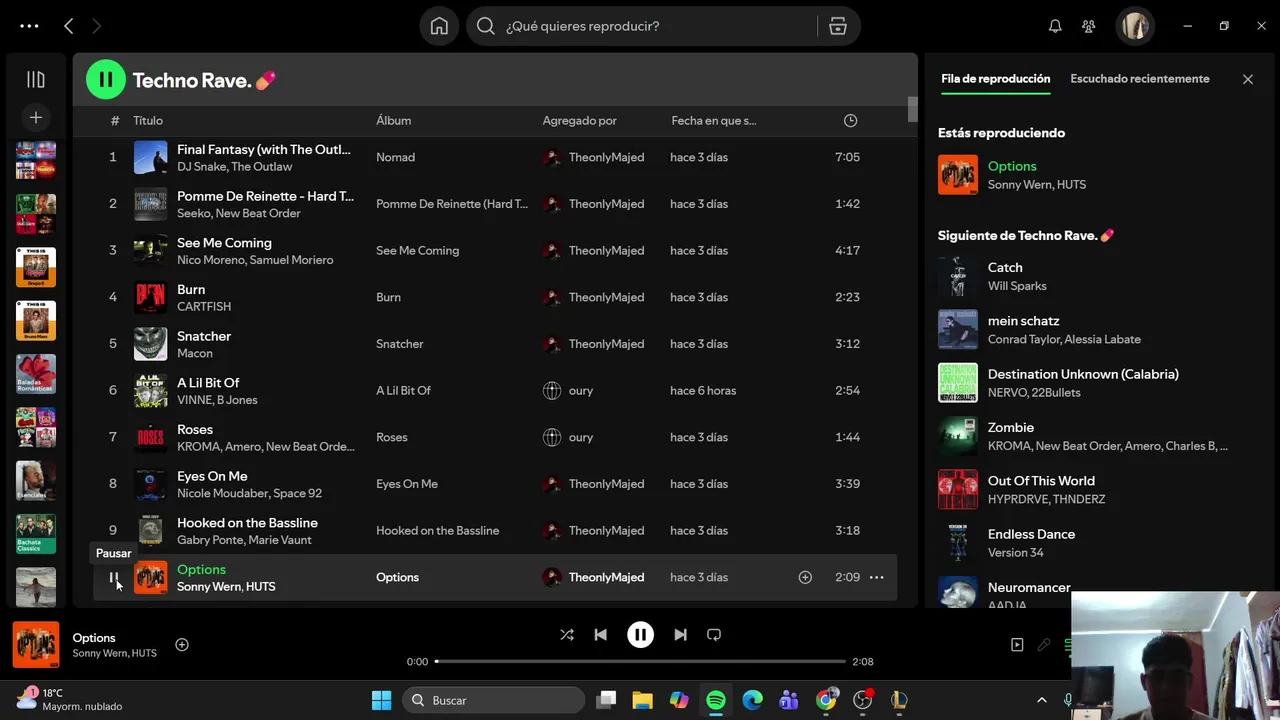The width and height of the screenshot is (1280, 720).
Task: Open the lyrics microphone icon
Action: point(1044,645)
